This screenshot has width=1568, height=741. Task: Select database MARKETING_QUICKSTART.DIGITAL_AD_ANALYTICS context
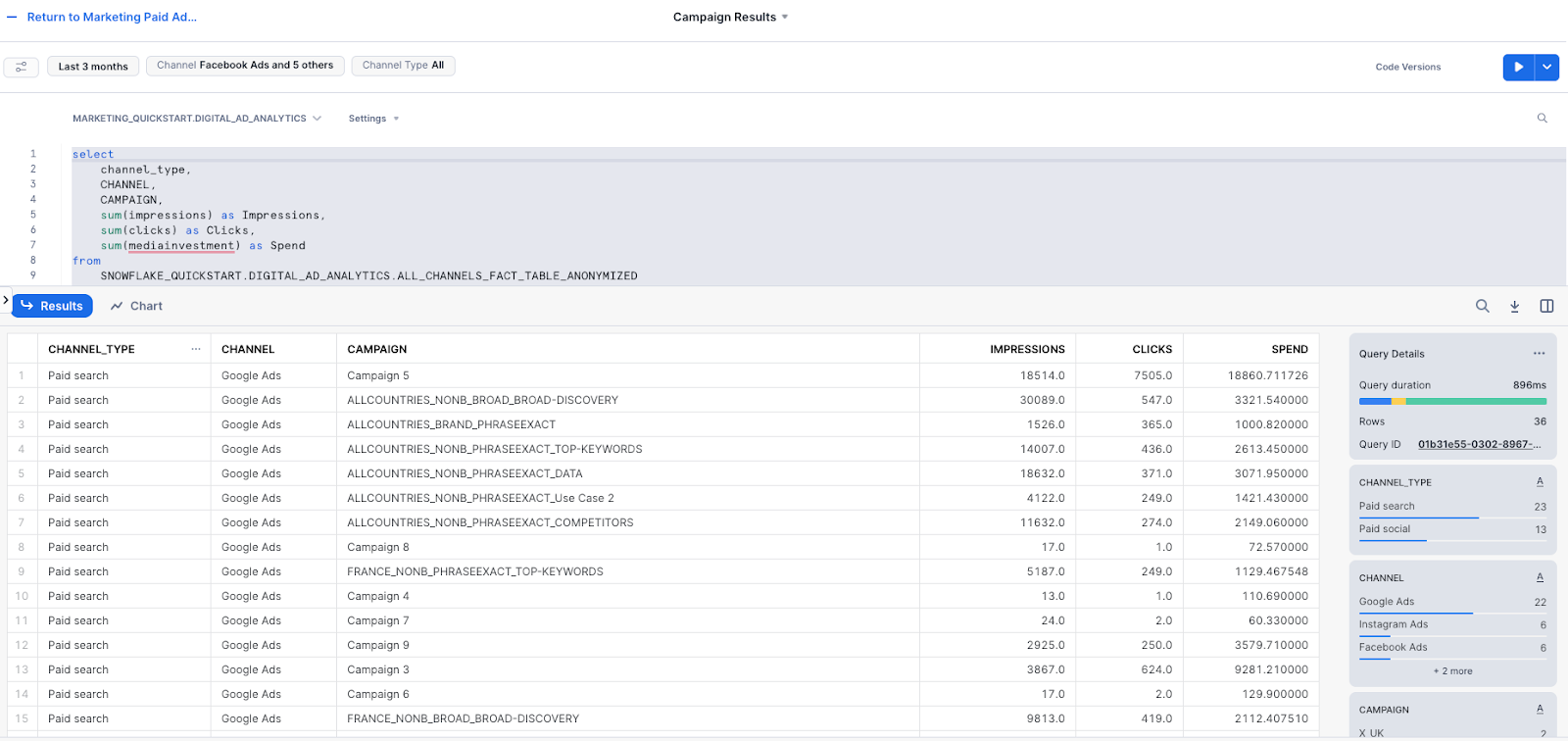click(x=196, y=119)
